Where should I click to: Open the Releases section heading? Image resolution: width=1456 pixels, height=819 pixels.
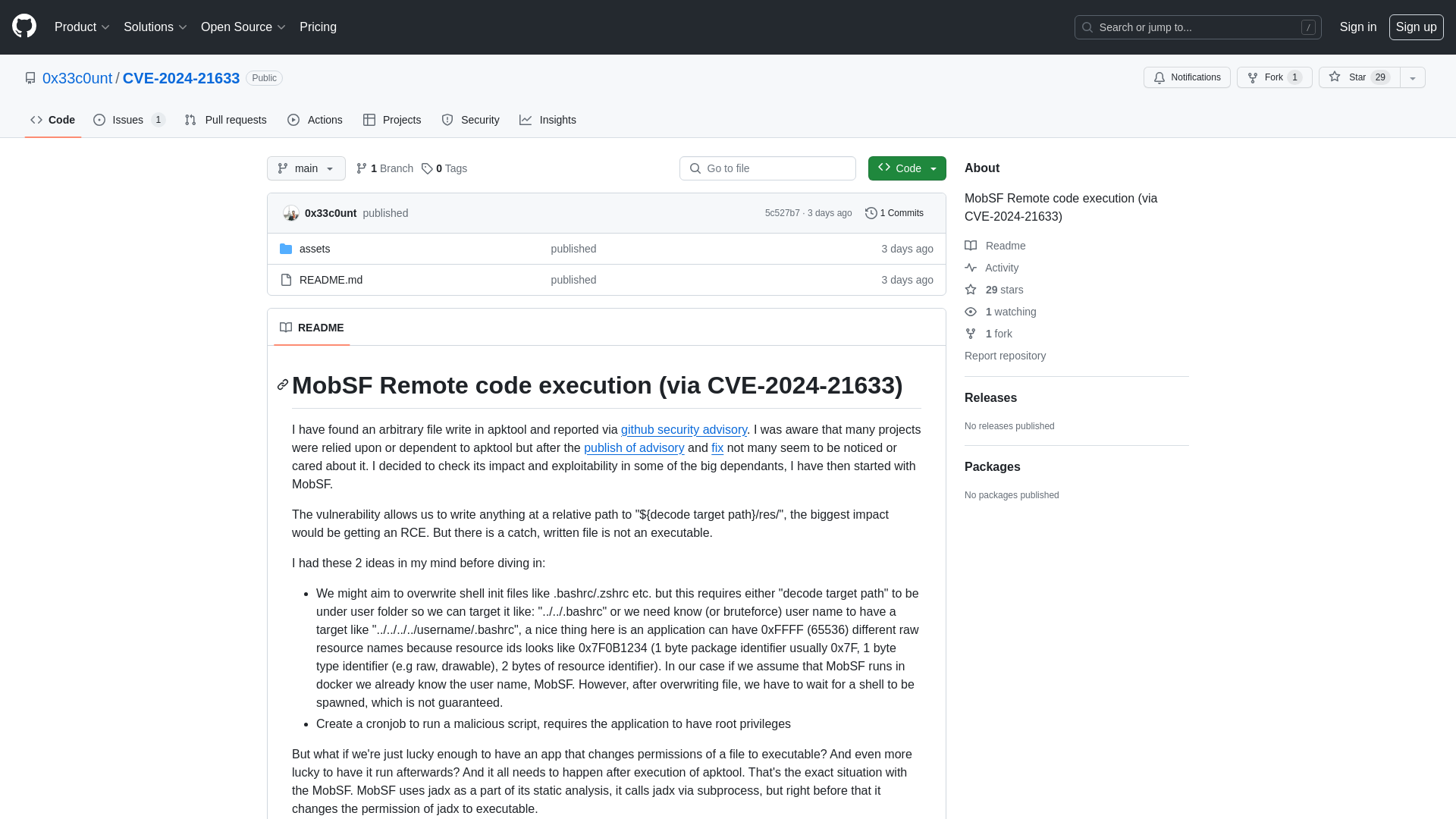coord(990,398)
